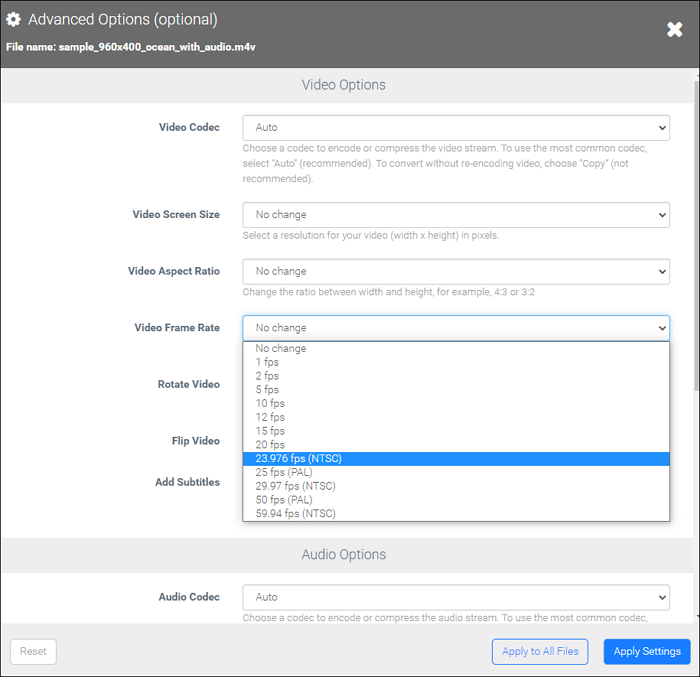
Task: Collapse the Video Frame Rate dropdown
Action: pyautogui.click(x=455, y=328)
